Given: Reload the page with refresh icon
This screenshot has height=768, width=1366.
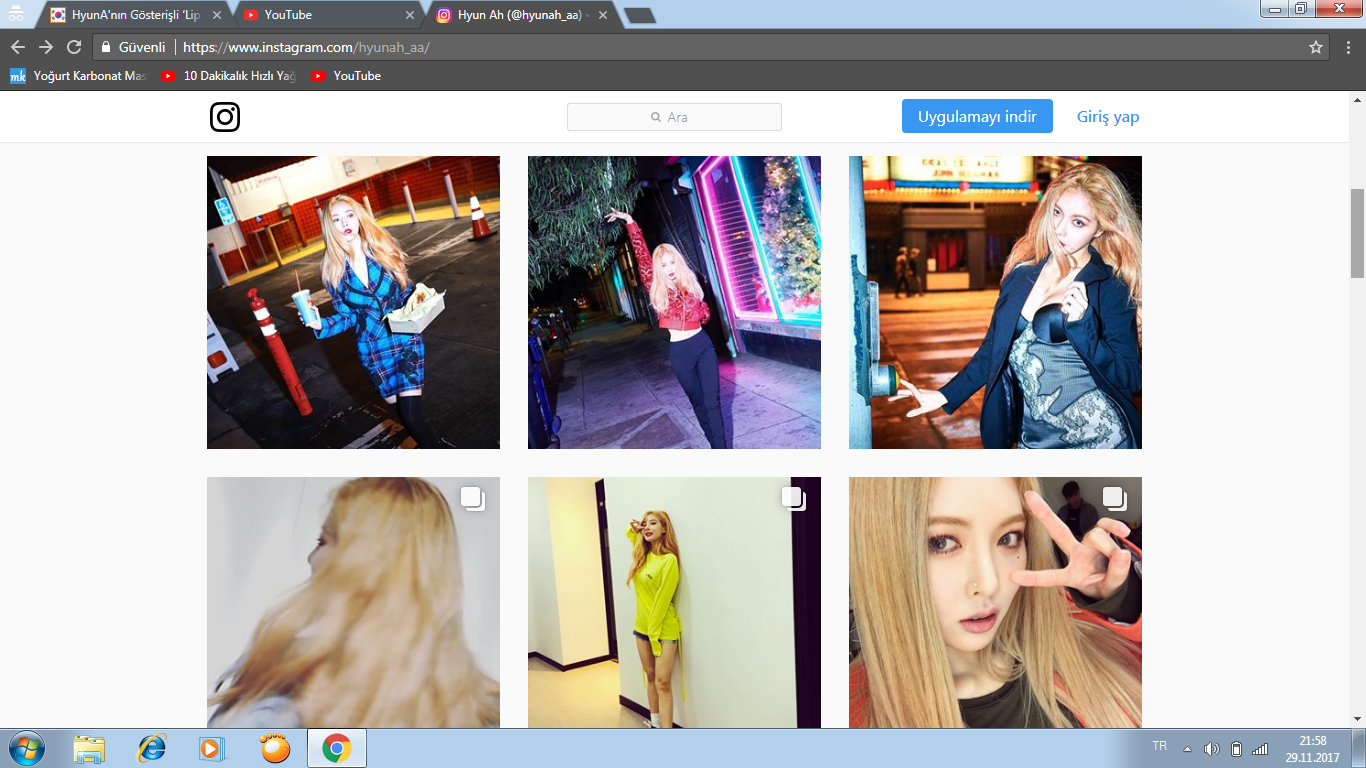Looking at the screenshot, I should tap(74, 47).
